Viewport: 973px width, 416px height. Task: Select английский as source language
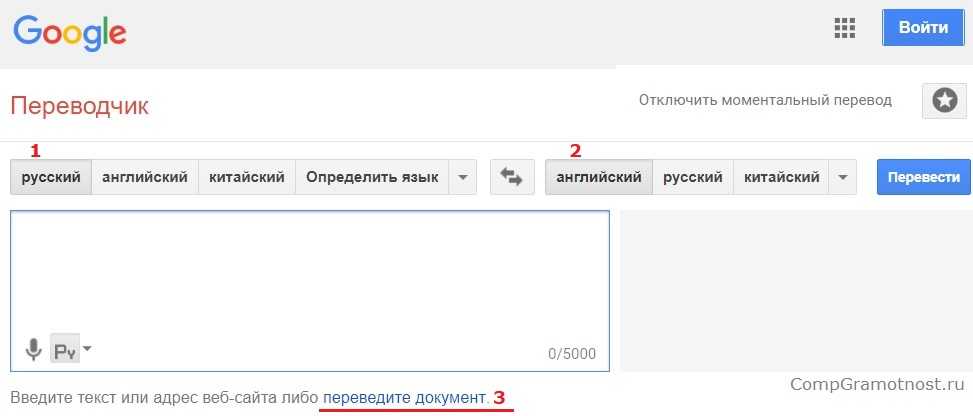click(x=145, y=177)
